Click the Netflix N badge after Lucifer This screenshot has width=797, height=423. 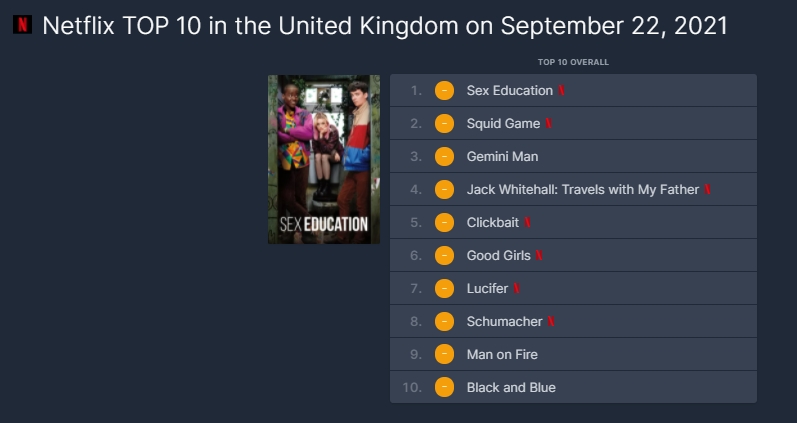(x=516, y=288)
